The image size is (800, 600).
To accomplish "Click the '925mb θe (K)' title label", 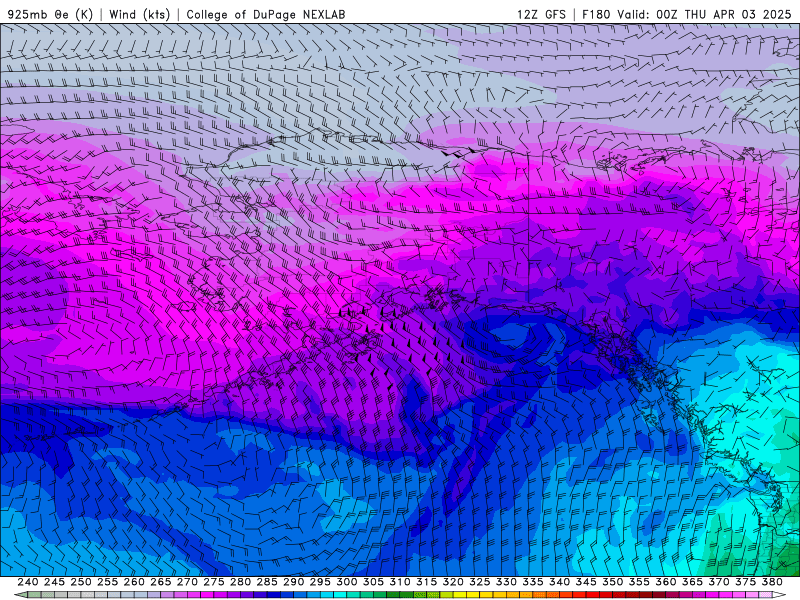I will [50, 14].
